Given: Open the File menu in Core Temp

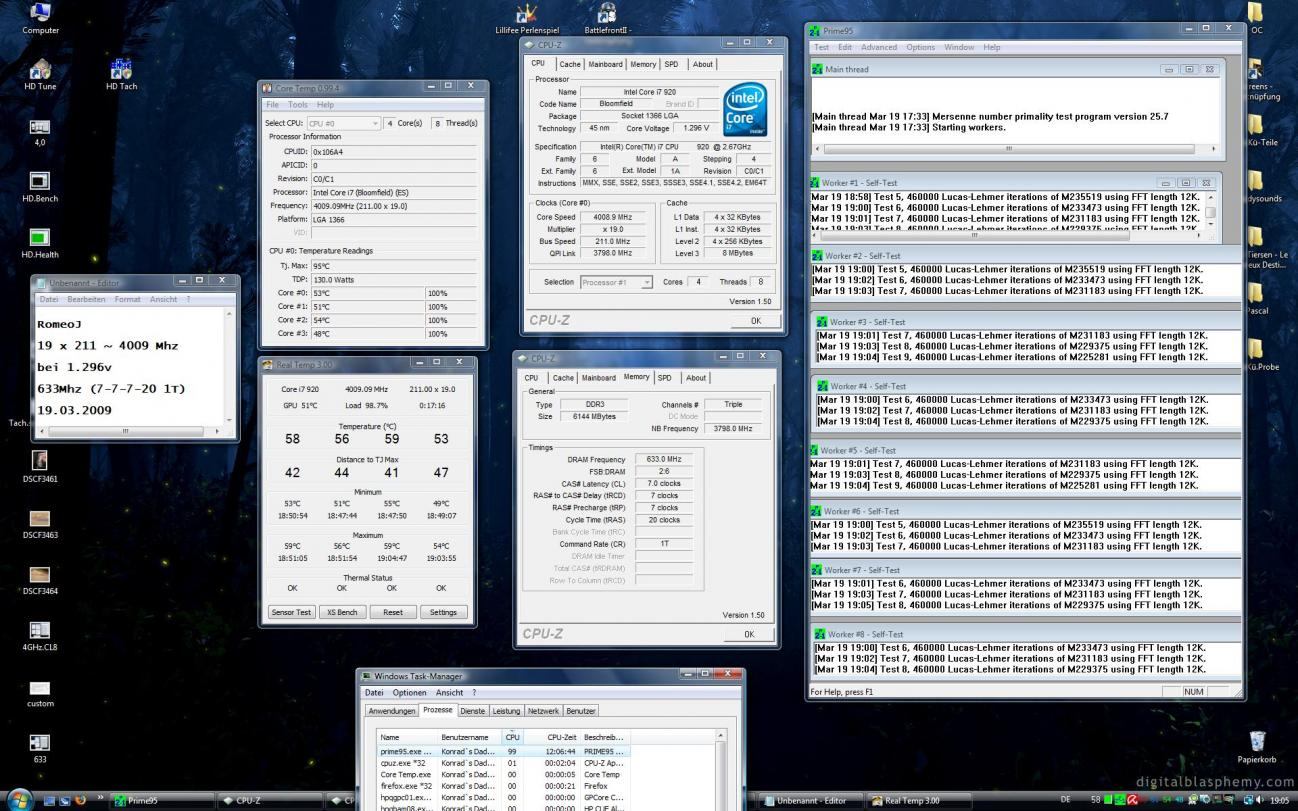Looking at the screenshot, I should (x=272, y=104).
